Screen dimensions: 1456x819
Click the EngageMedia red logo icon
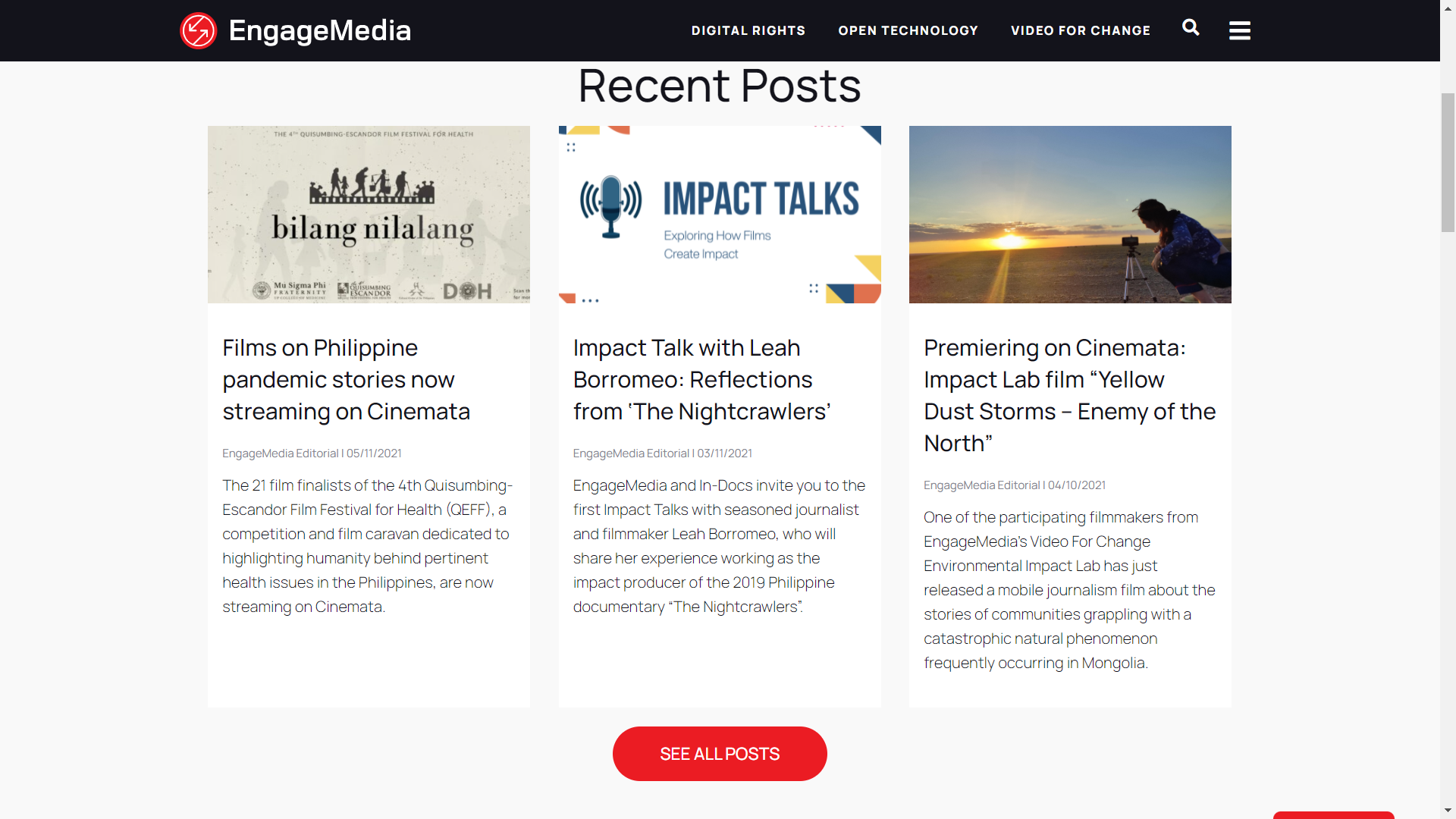tap(198, 31)
